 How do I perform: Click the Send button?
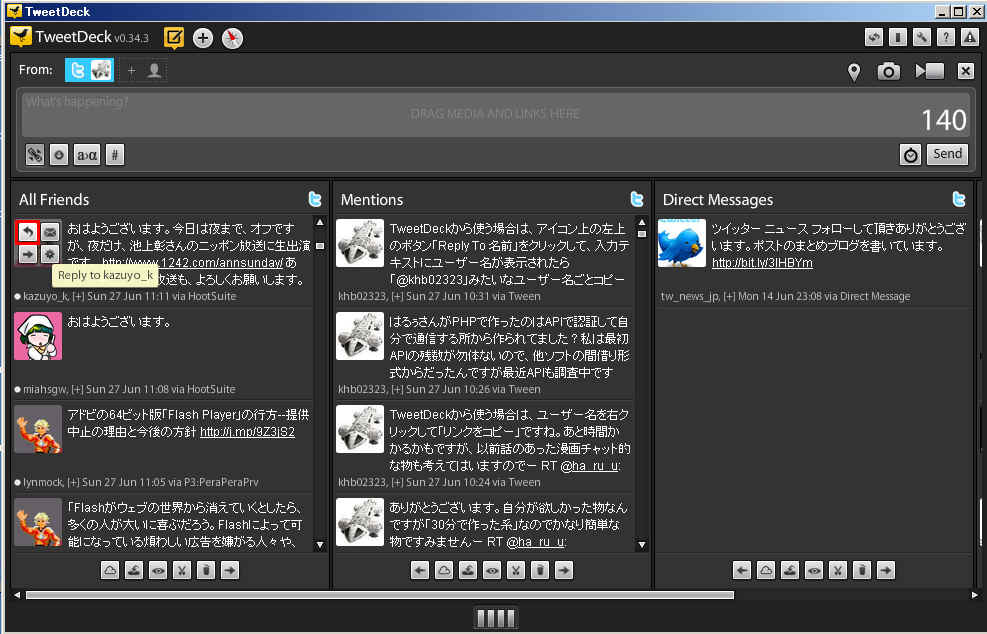947,154
